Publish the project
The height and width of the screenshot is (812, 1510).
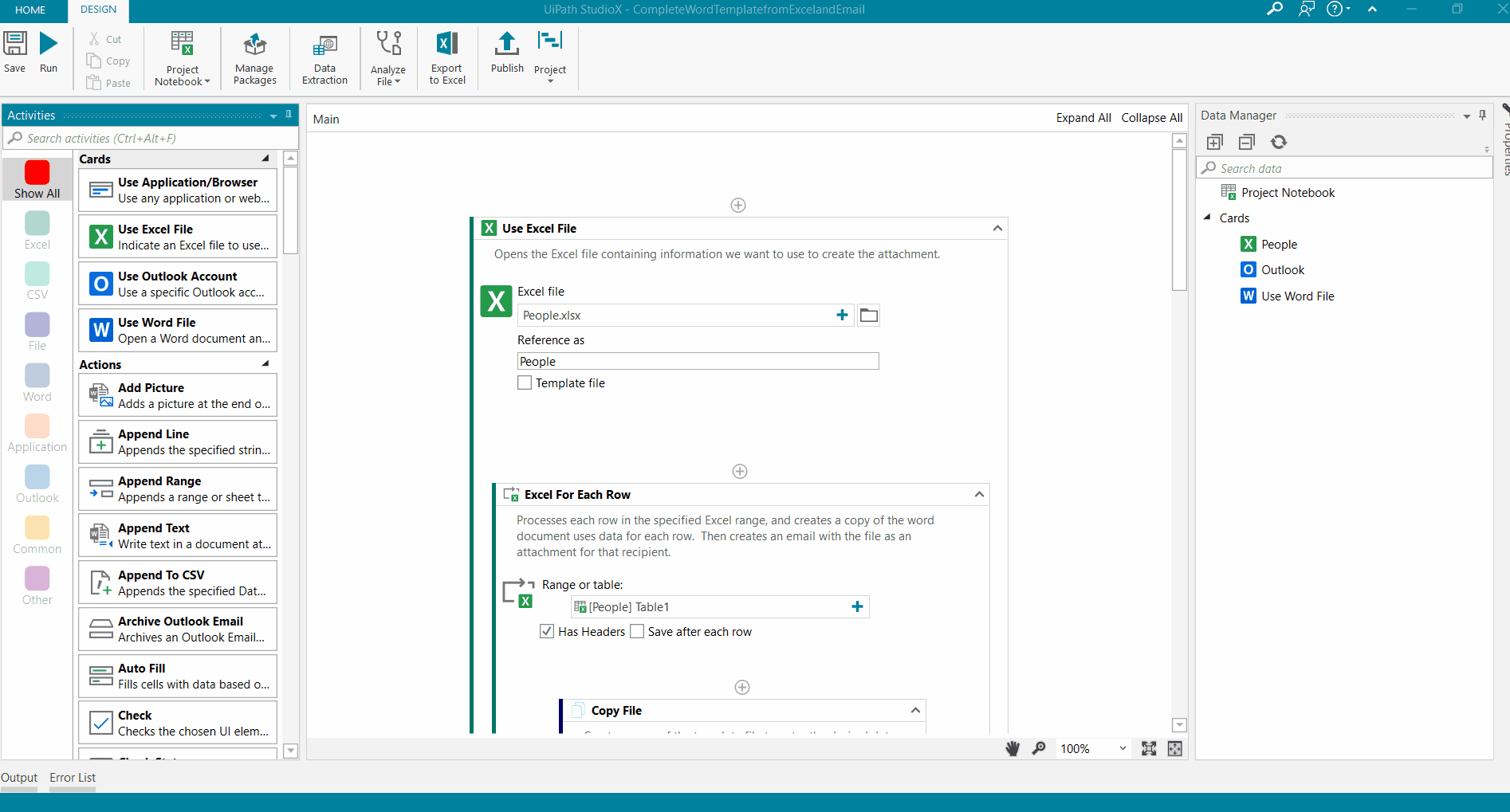point(507,53)
